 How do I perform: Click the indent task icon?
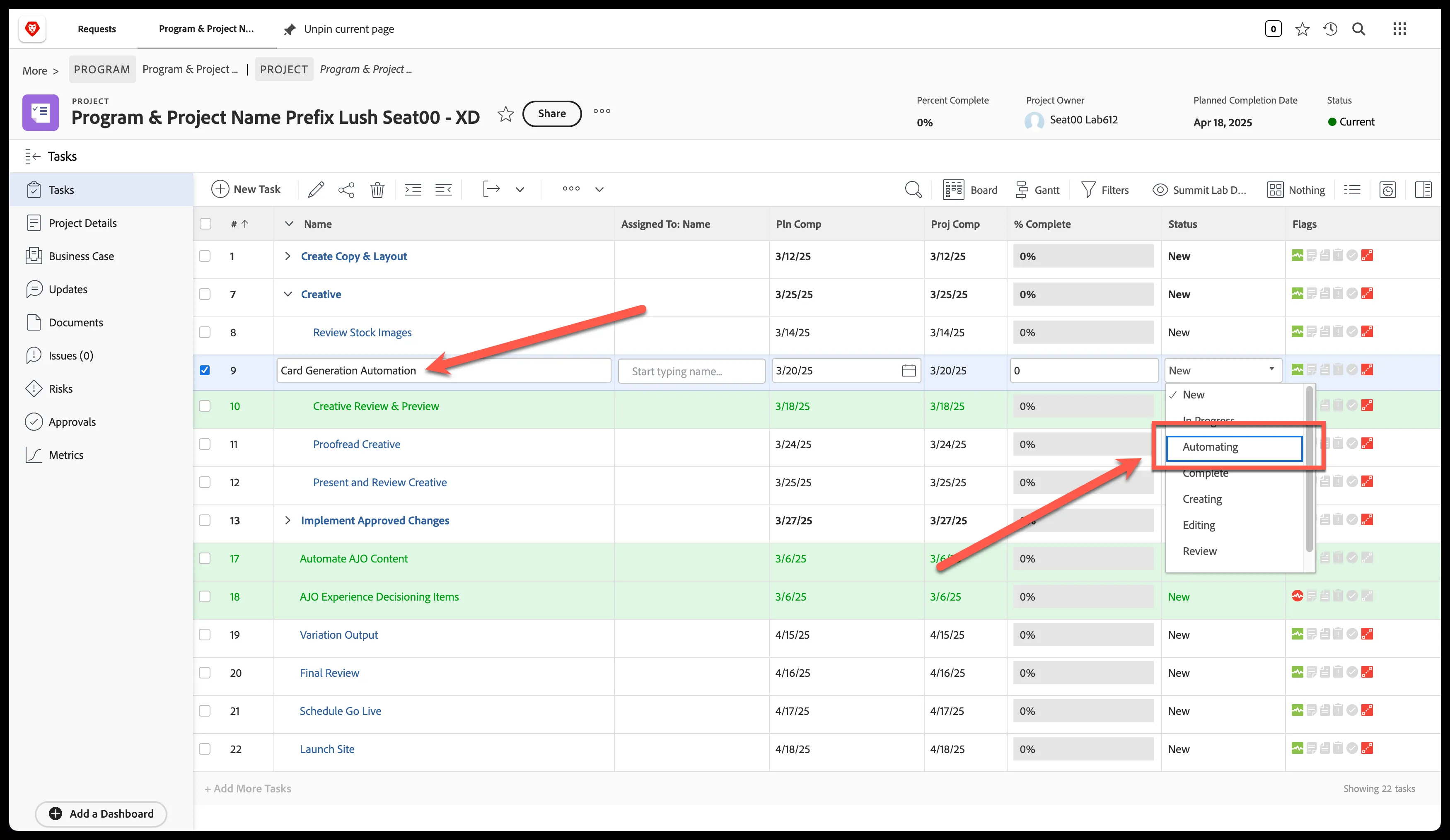413,189
